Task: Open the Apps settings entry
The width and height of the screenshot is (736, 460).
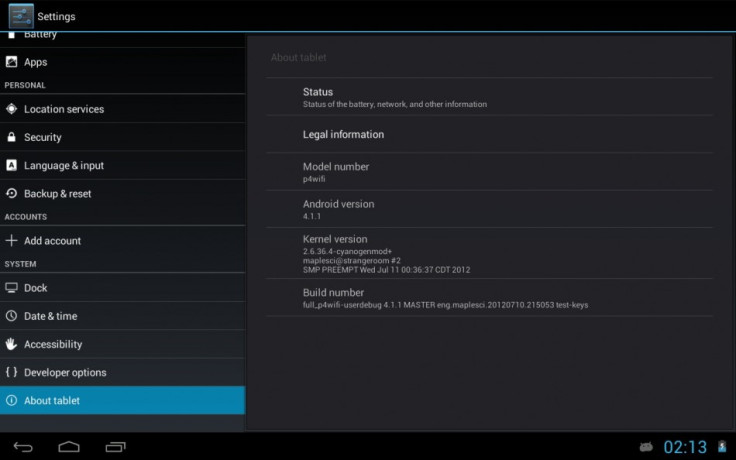Action: 123,62
